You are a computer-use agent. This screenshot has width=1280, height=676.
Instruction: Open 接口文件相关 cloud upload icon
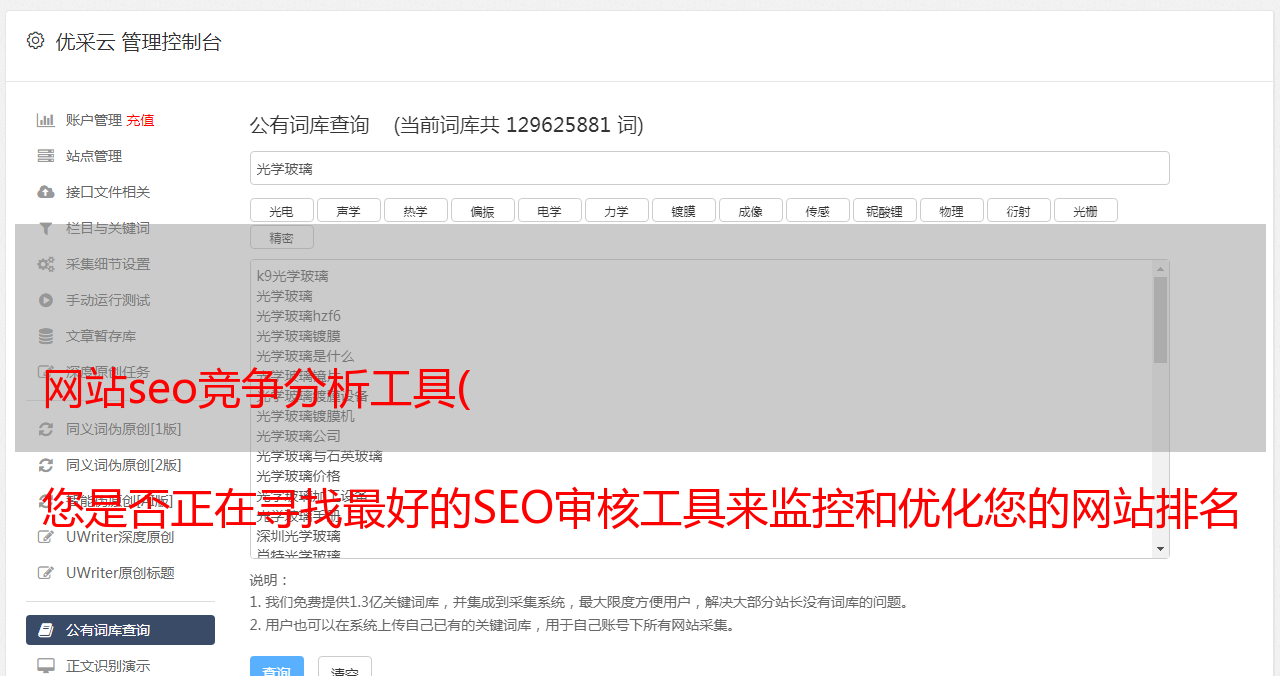(46, 192)
